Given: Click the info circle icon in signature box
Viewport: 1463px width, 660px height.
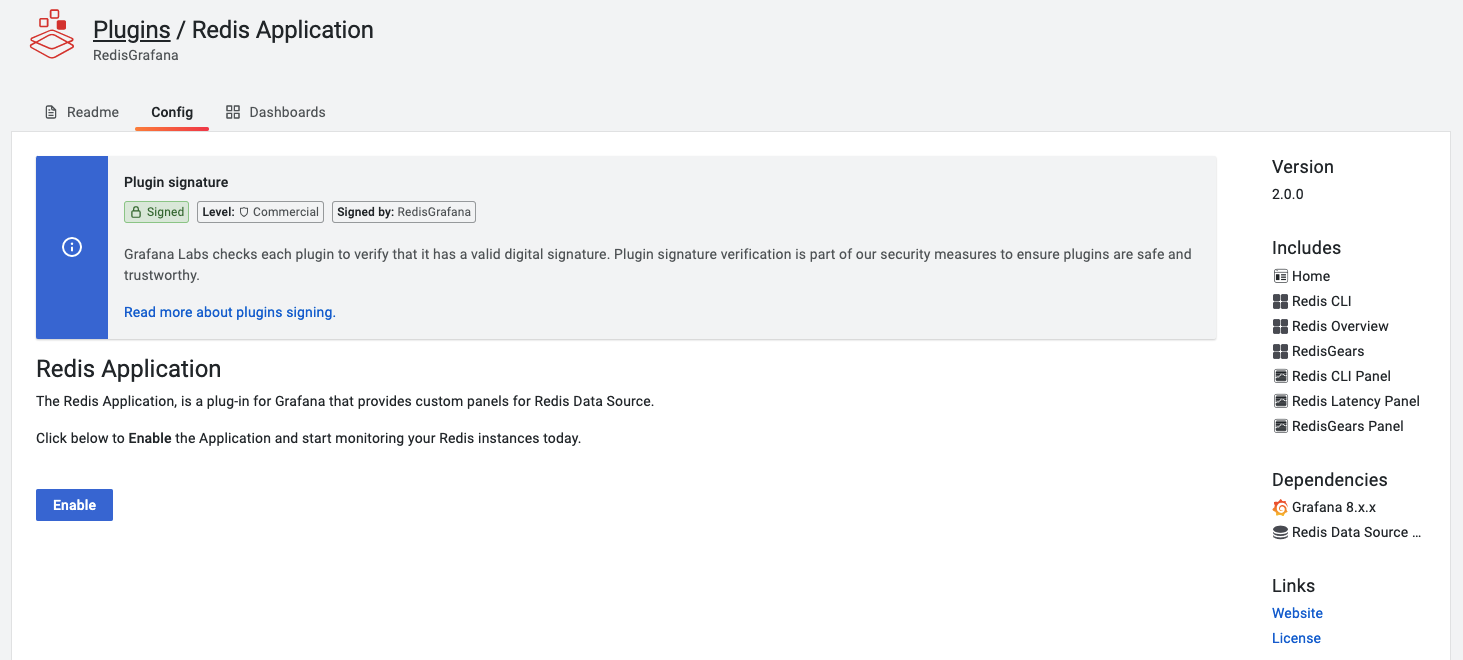Looking at the screenshot, I should [72, 247].
